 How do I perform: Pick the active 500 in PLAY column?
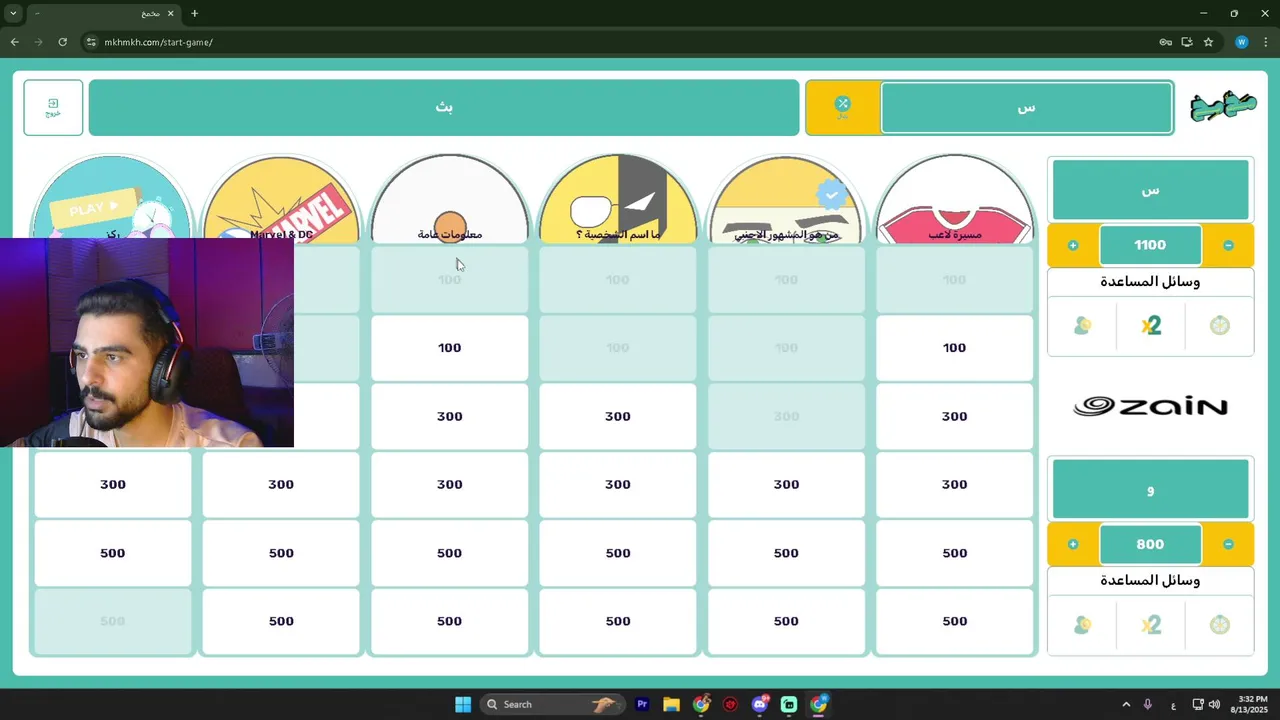click(x=113, y=553)
